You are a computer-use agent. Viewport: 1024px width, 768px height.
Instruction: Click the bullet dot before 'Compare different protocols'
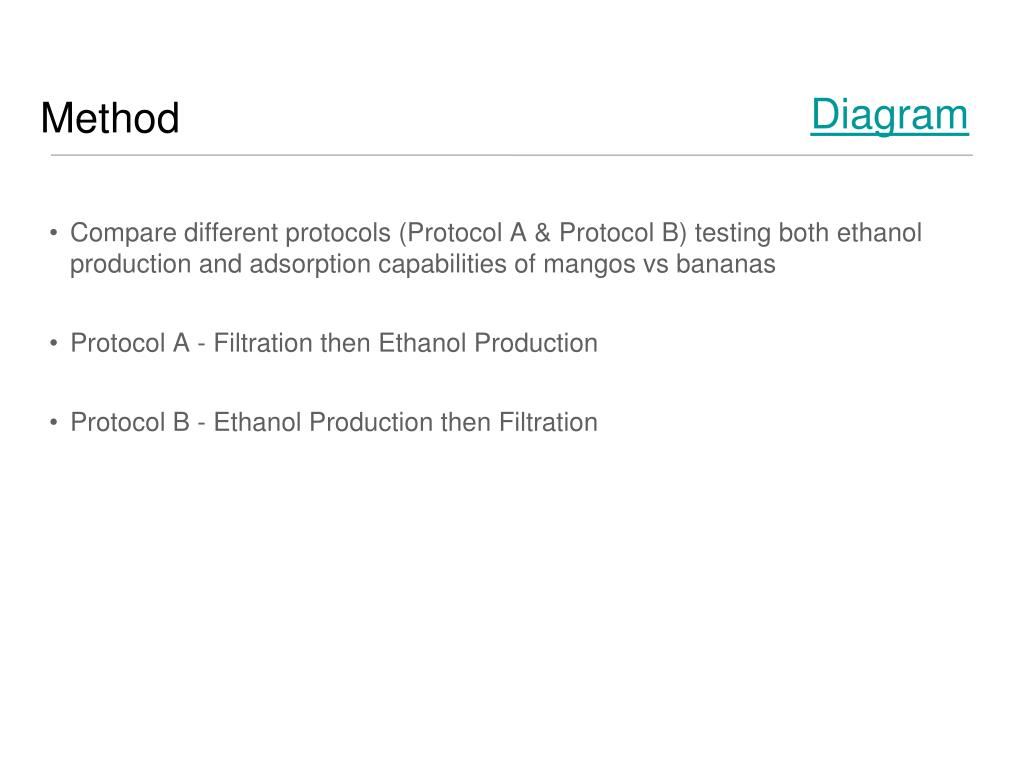pos(54,232)
